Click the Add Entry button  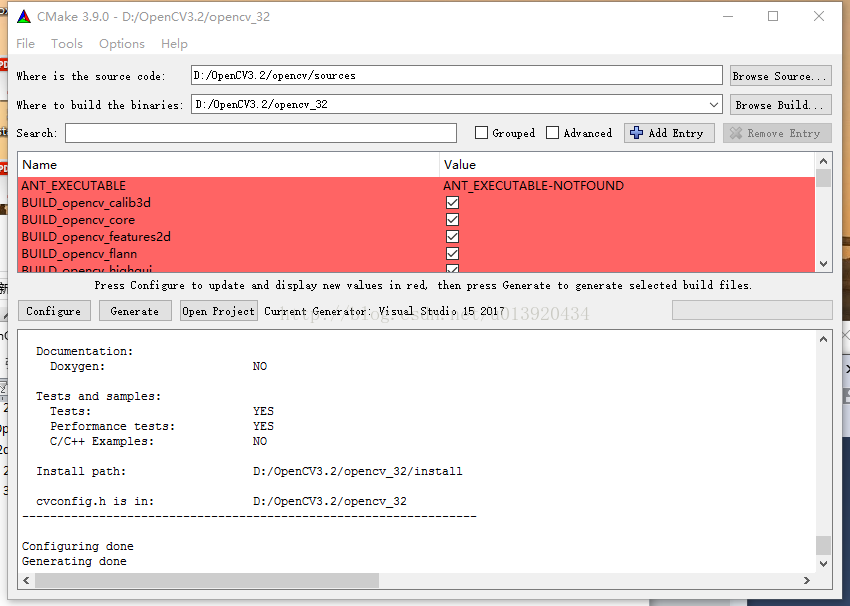click(669, 133)
